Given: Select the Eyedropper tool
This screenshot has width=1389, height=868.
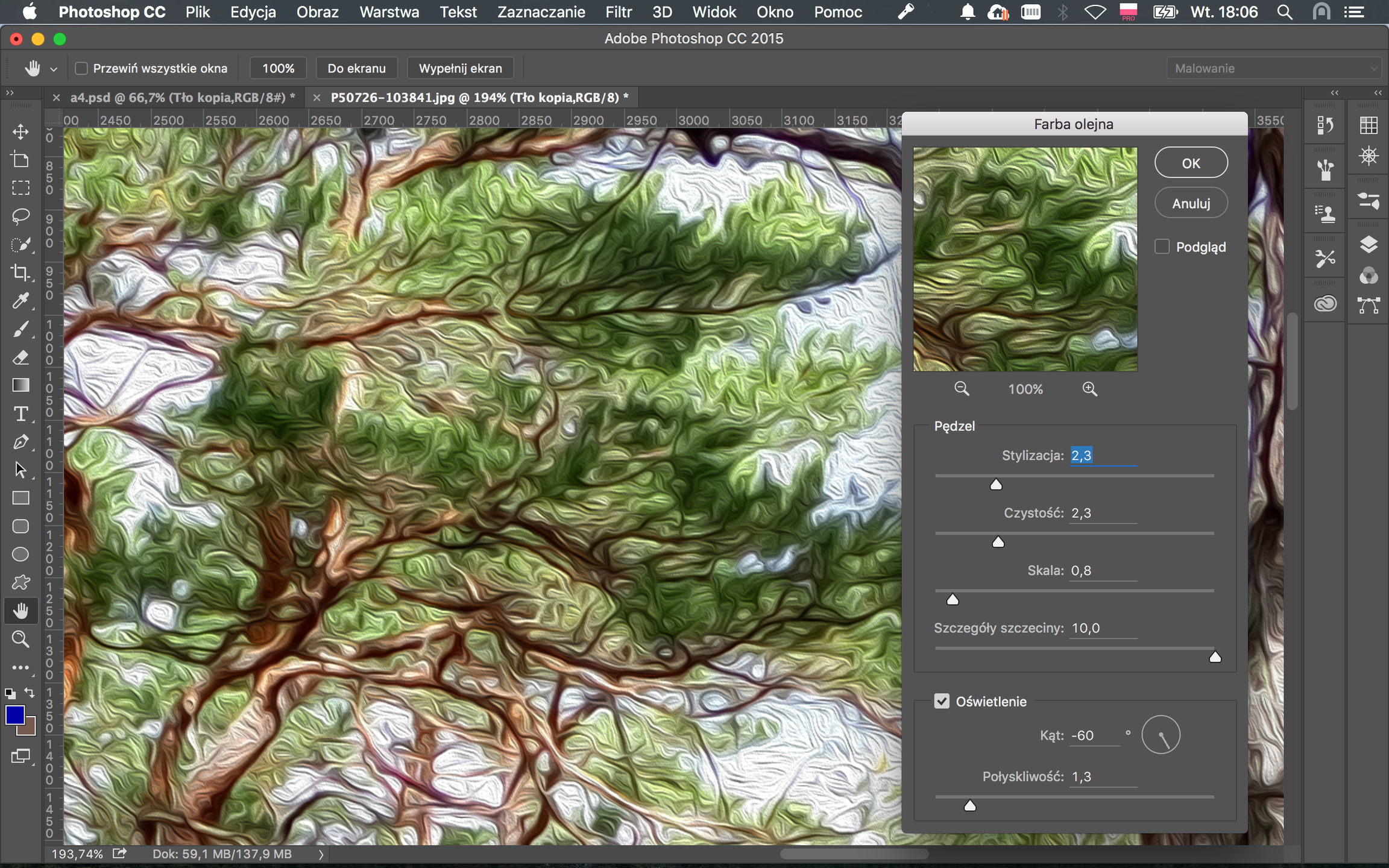Looking at the screenshot, I should tap(20, 301).
